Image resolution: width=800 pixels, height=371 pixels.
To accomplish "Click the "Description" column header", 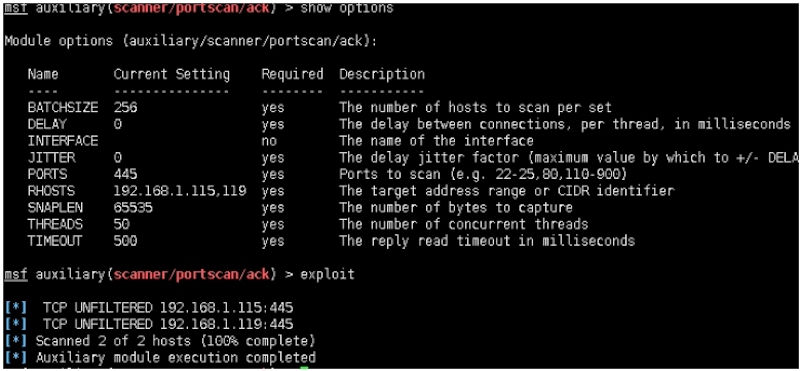I will (x=382, y=75).
